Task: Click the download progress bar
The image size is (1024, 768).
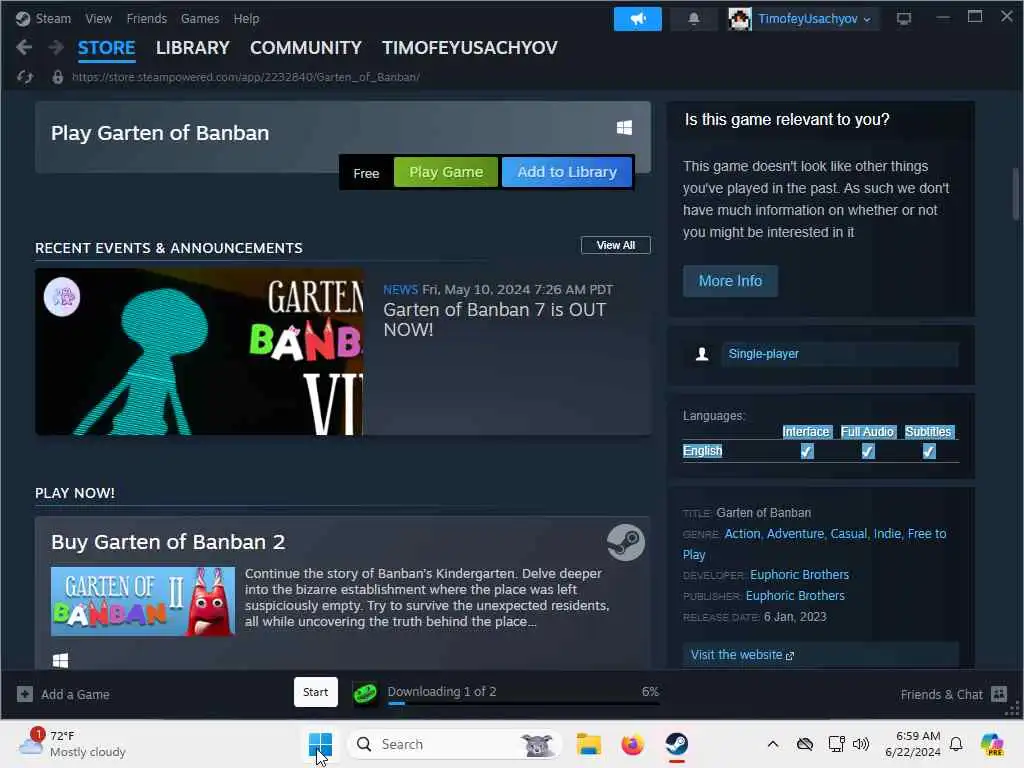Action: (523, 703)
